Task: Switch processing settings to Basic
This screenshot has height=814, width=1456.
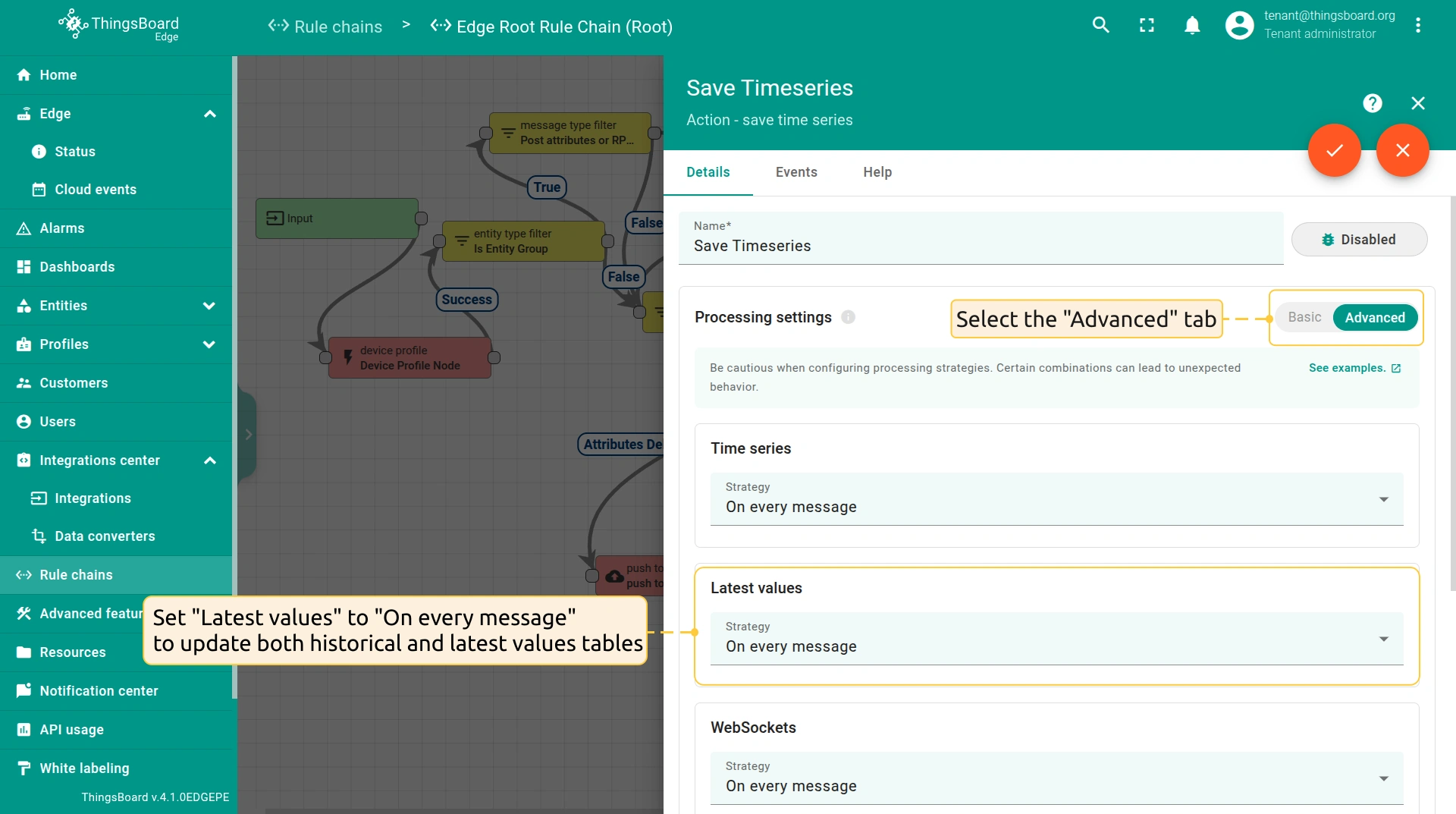Action: [x=1304, y=317]
